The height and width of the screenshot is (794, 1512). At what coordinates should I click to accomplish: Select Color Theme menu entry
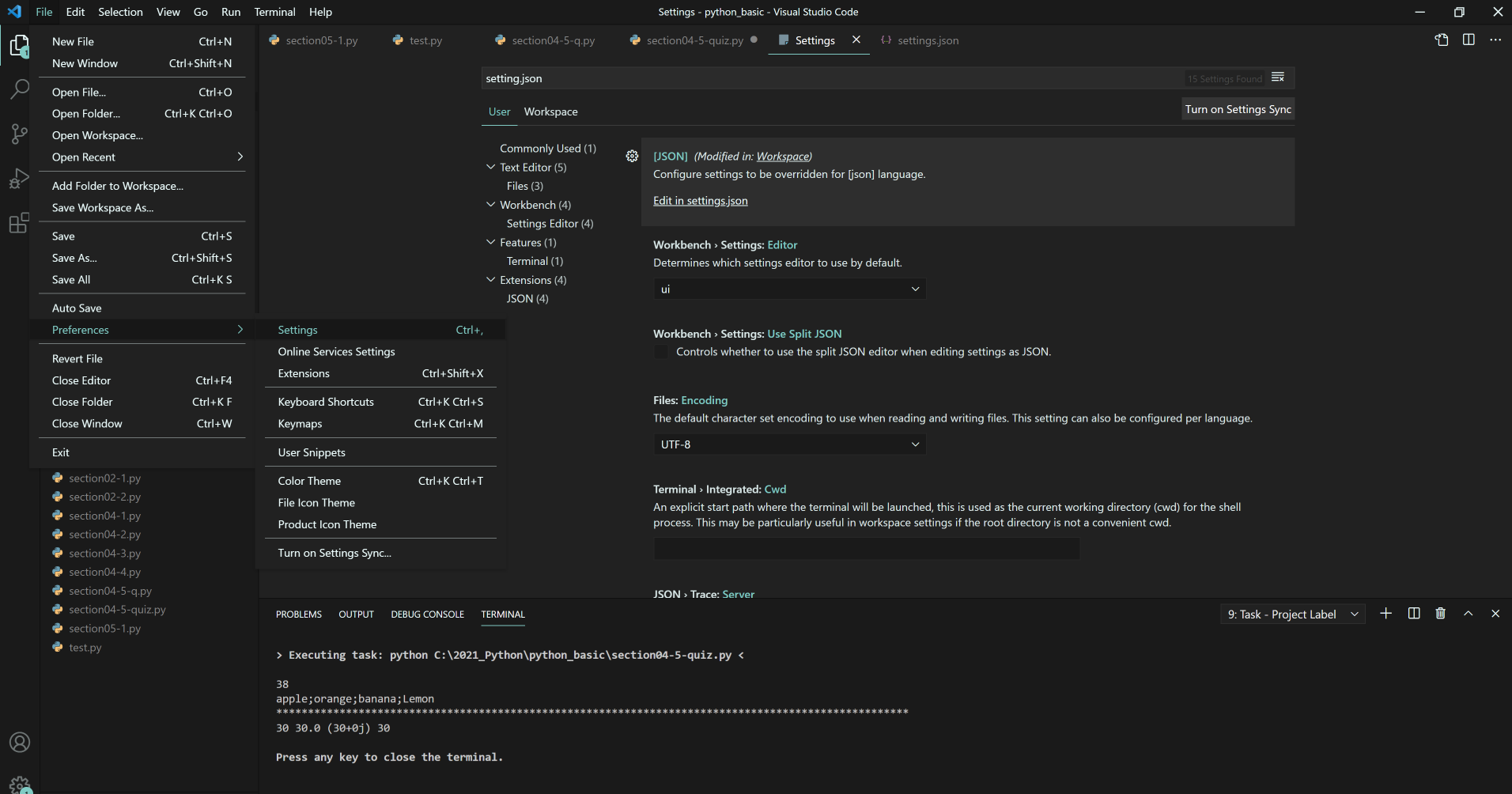pyautogui.click(x=380, y=481)
